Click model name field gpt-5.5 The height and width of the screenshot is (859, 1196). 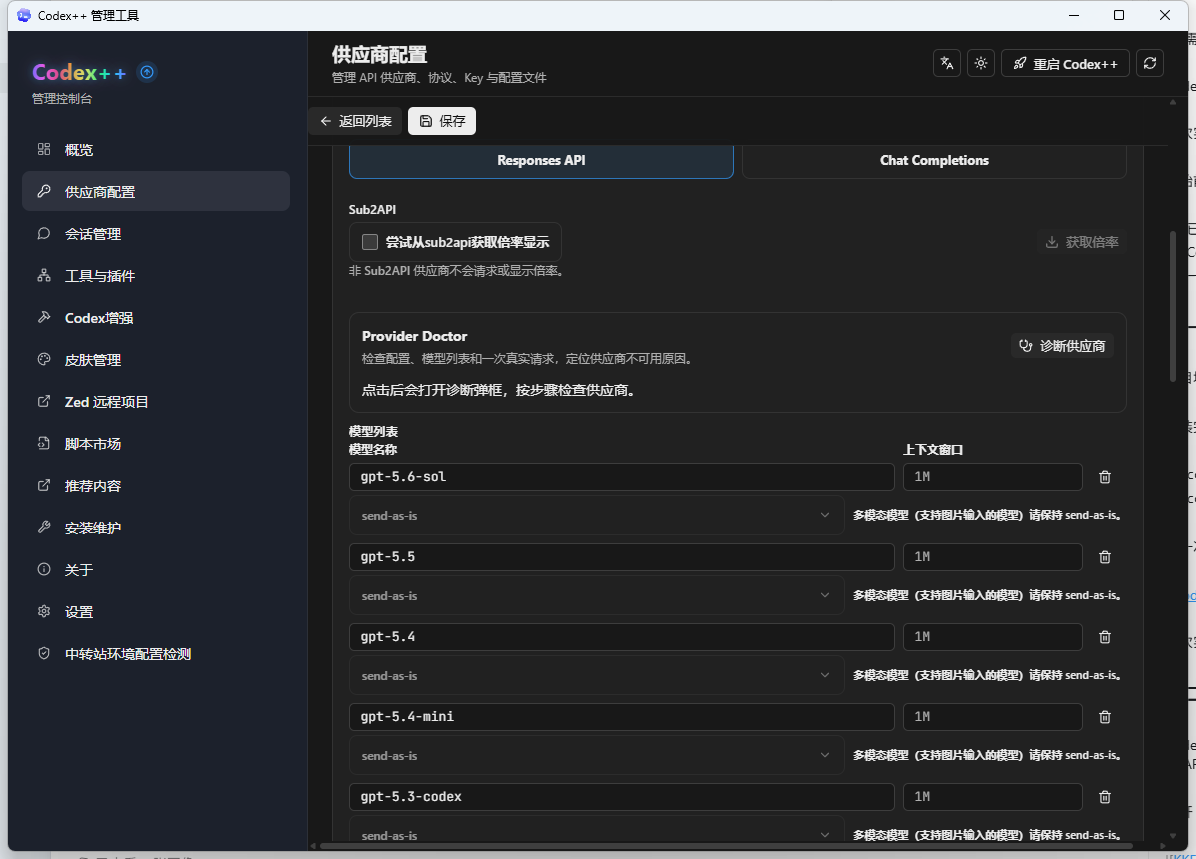622,557
